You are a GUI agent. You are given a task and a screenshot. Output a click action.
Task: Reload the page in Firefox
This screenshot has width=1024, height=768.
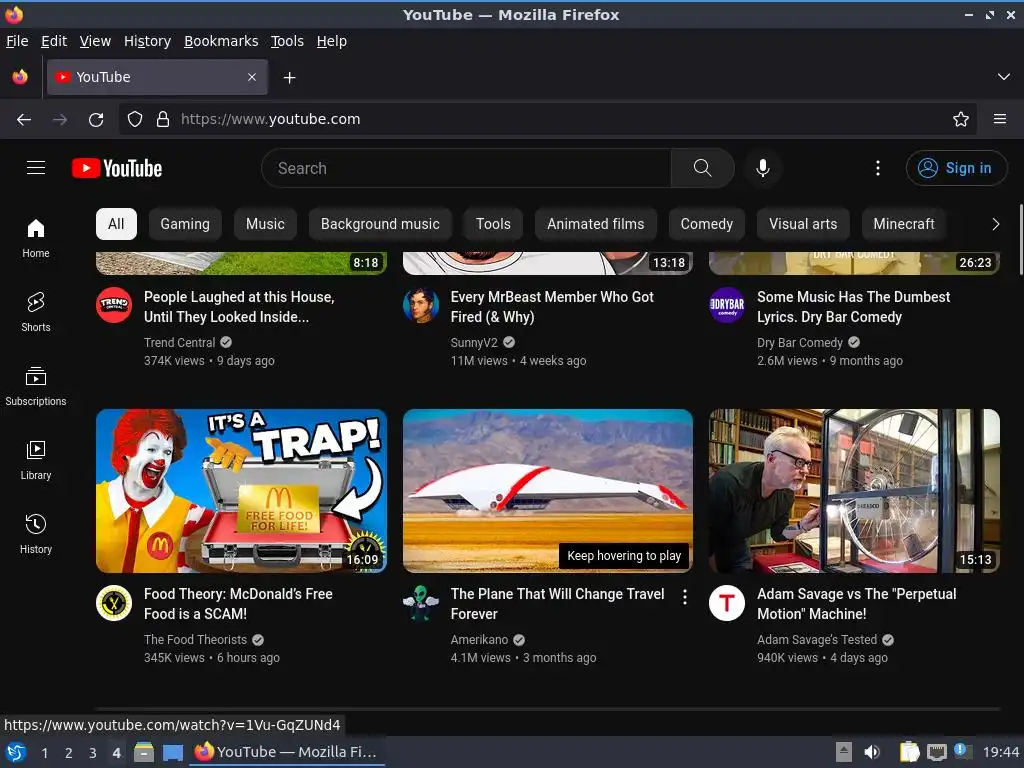[x=96, y=120]
